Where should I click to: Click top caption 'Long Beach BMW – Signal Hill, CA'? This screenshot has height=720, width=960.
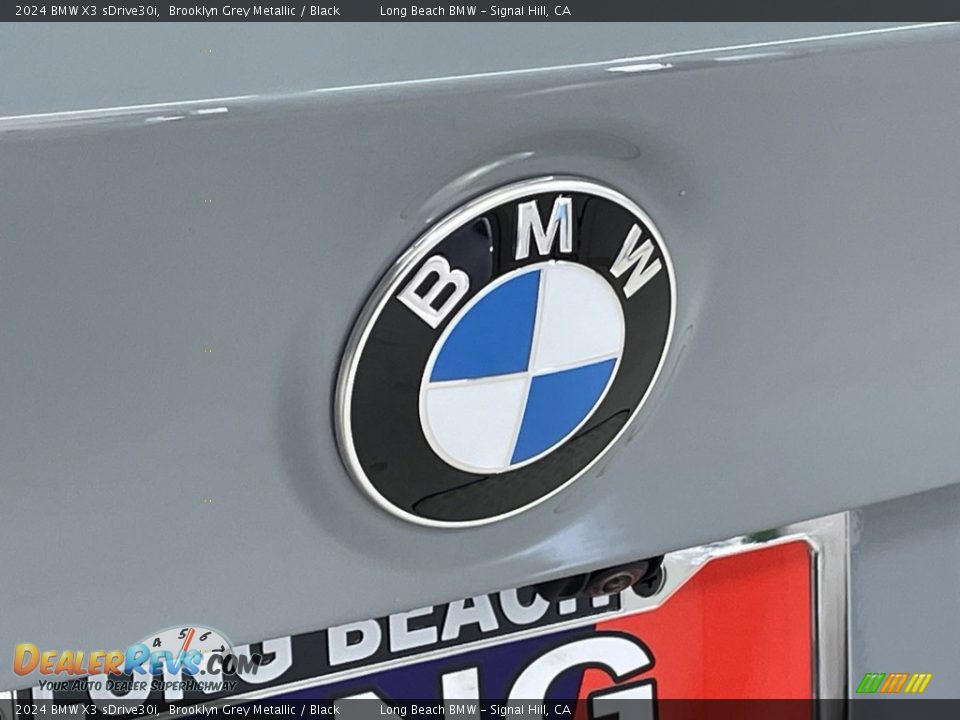click(475, 10)
